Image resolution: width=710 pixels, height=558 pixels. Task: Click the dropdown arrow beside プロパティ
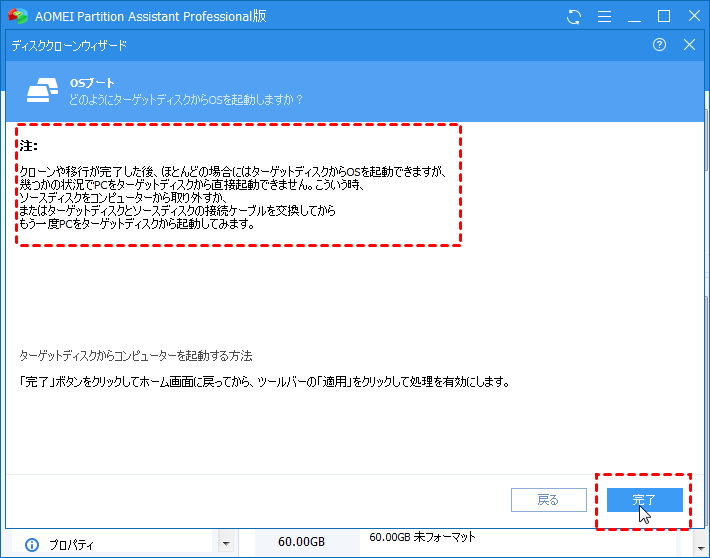click(226, 543)
